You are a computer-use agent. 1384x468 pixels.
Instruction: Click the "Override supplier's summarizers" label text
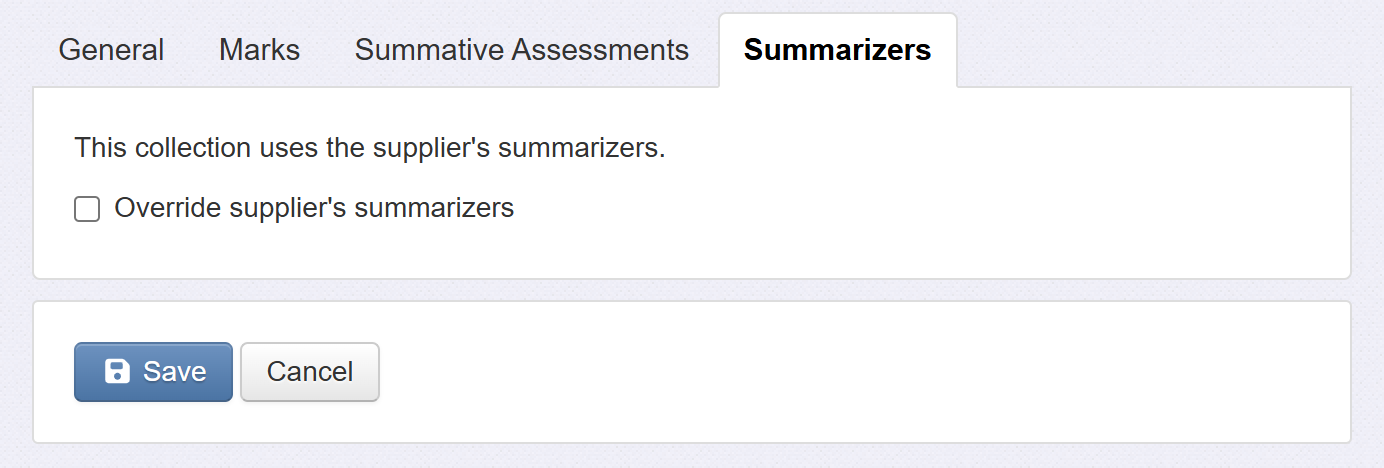click(314, 208)
